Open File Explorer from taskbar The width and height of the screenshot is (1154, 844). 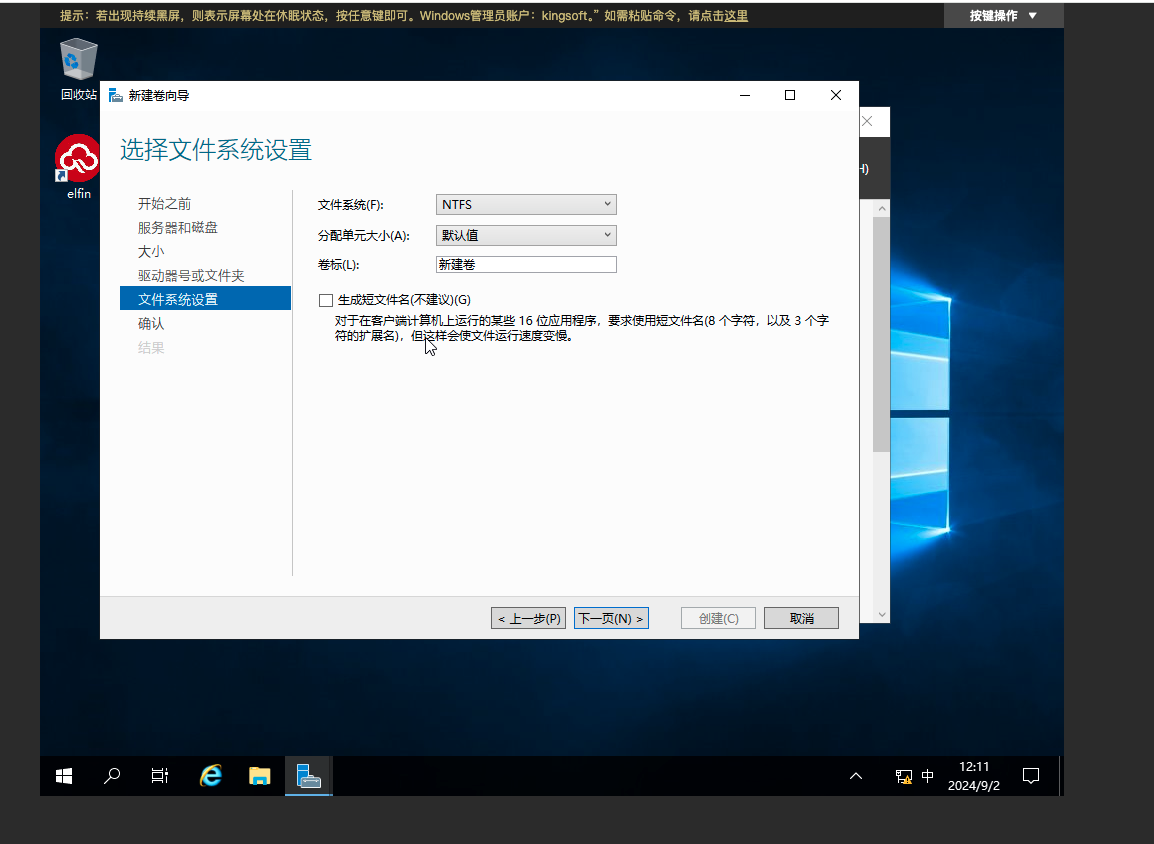tap(260, 775)
